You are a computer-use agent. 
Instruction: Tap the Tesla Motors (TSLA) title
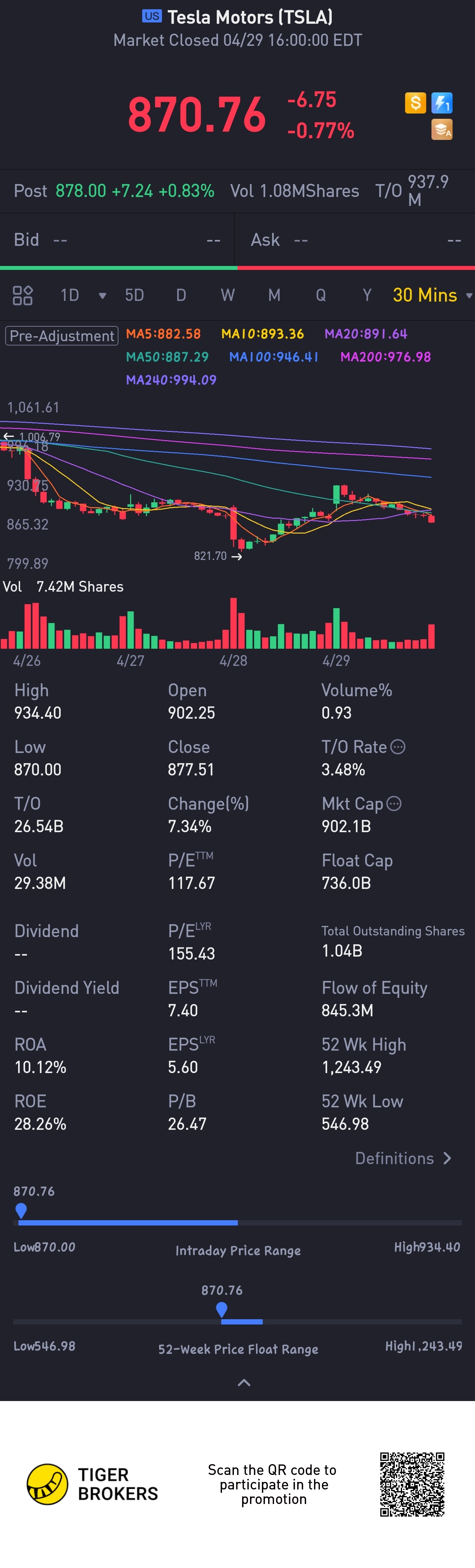(x=249, y=17)
